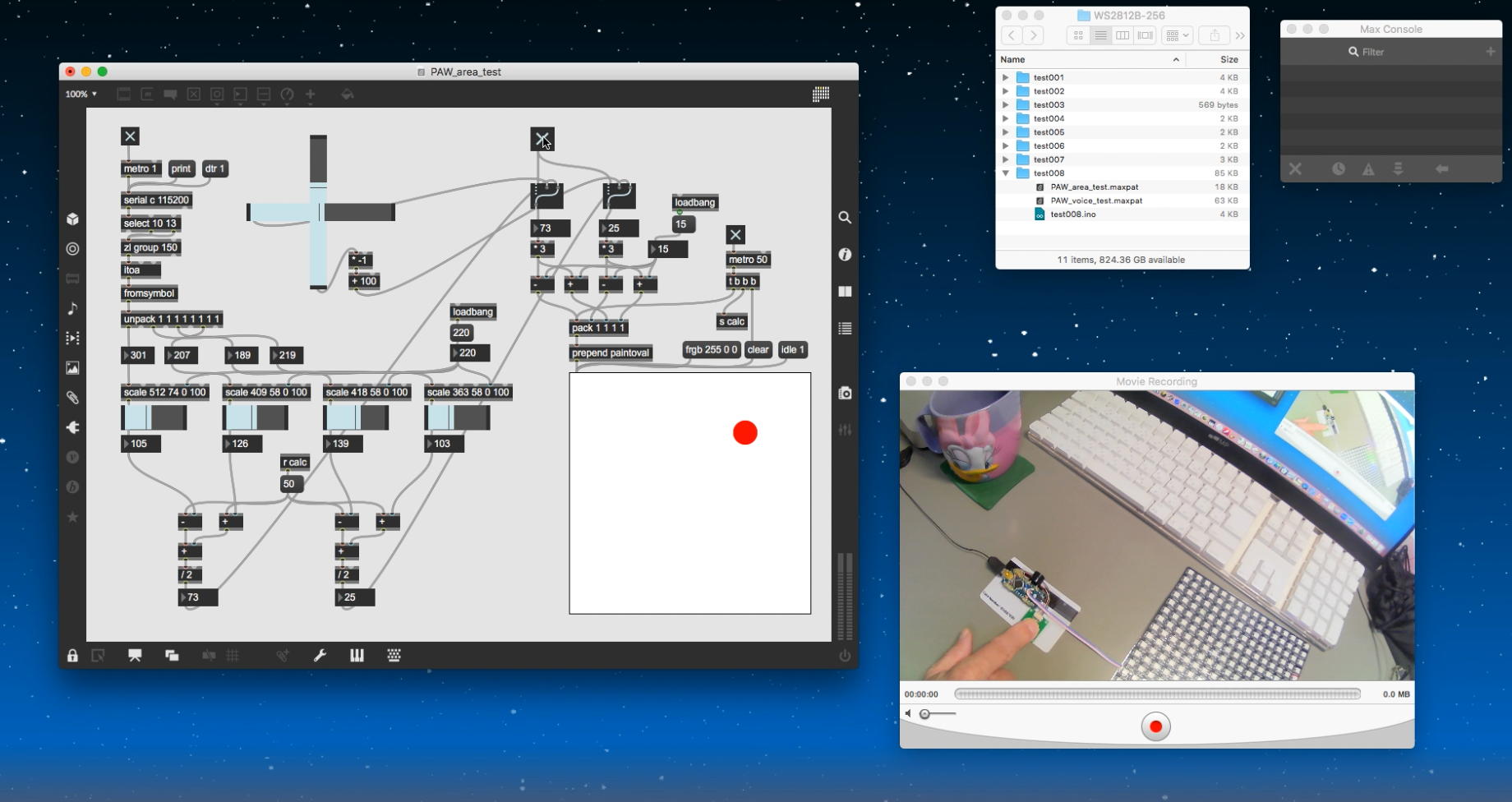Show more Finder toolbar items chevron

coord(1239,36)
